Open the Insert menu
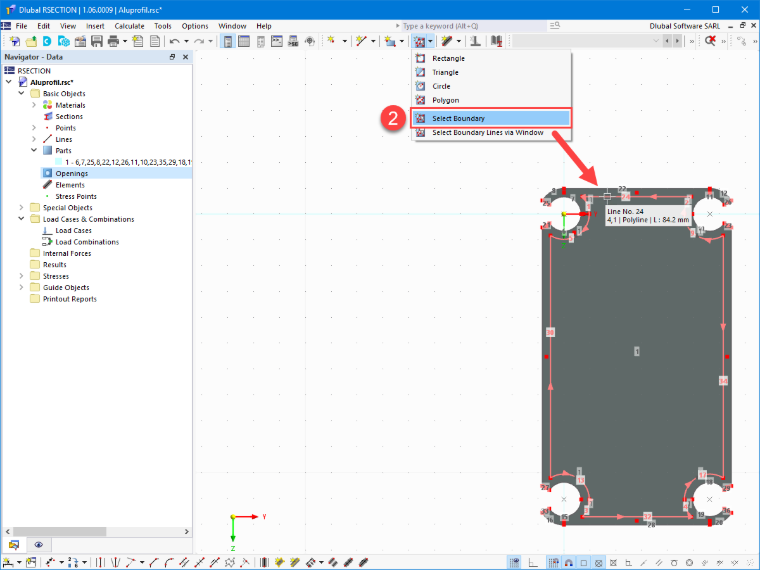Screen dimensions: 760x570 tap(95, 26)
